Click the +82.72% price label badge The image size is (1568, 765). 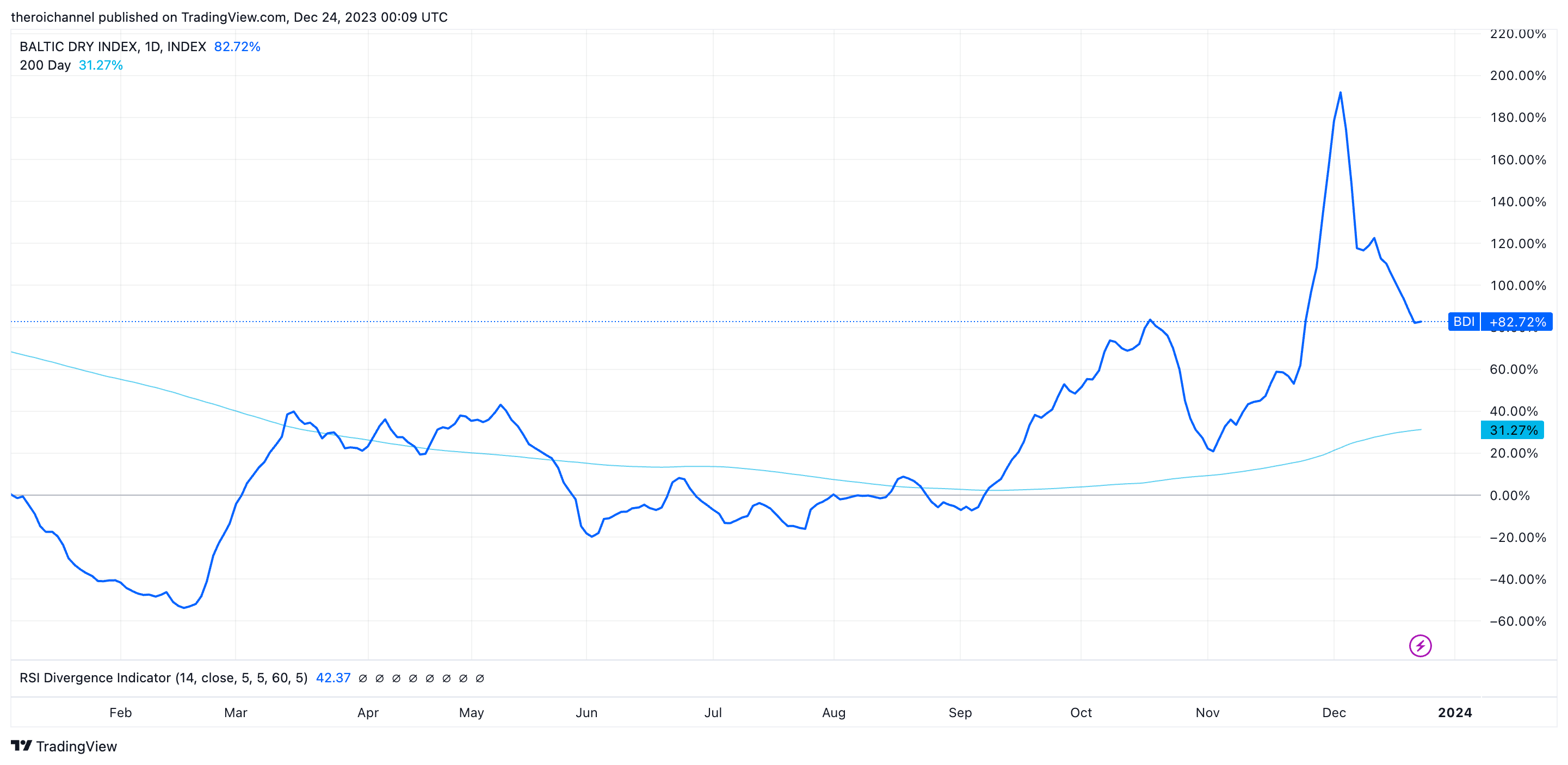[1517, 322]
